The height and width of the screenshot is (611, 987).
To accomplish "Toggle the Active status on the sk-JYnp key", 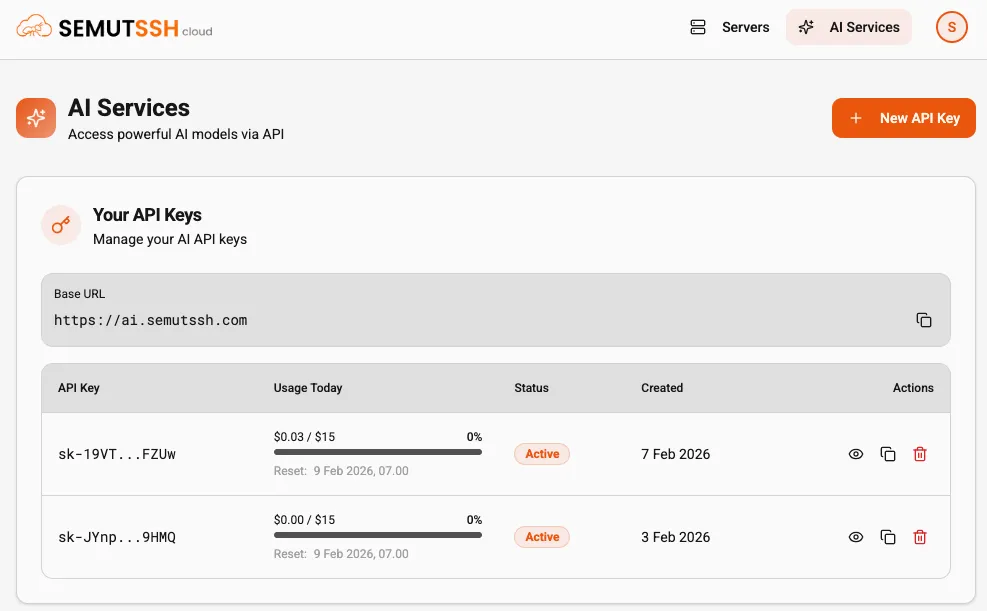I will 541,537.
